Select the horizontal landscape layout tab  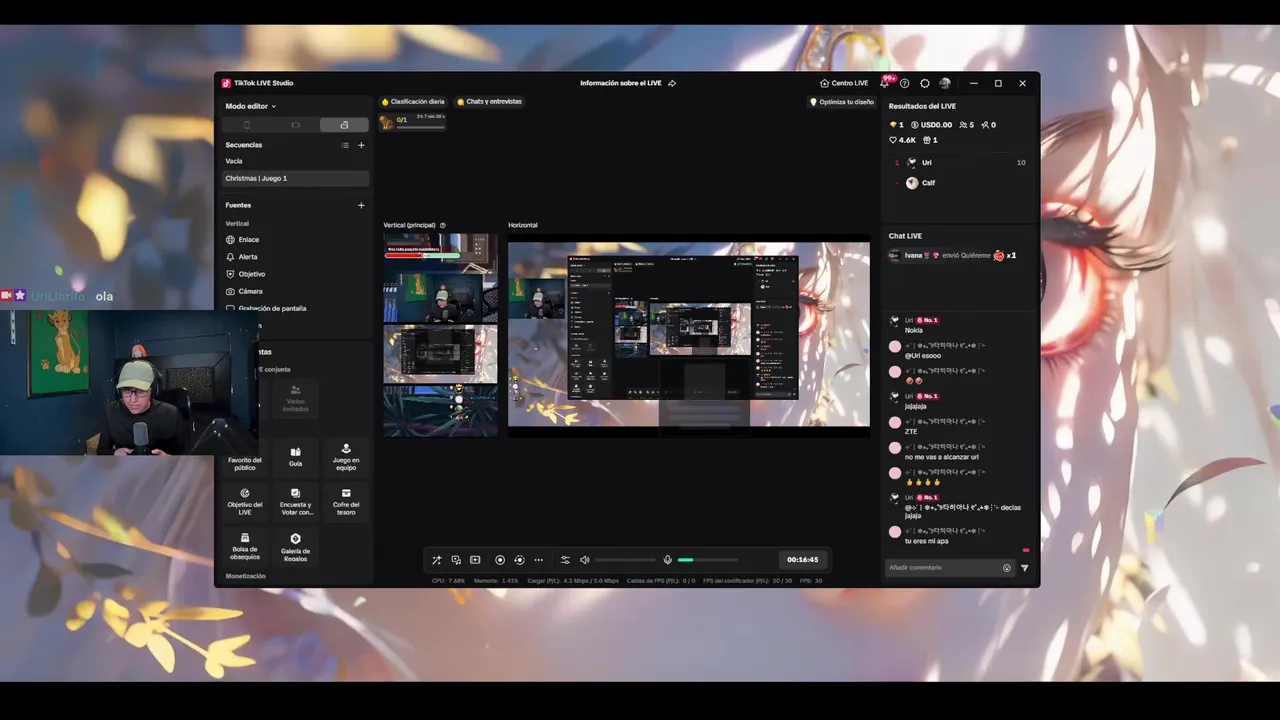[x=295, y=125]
